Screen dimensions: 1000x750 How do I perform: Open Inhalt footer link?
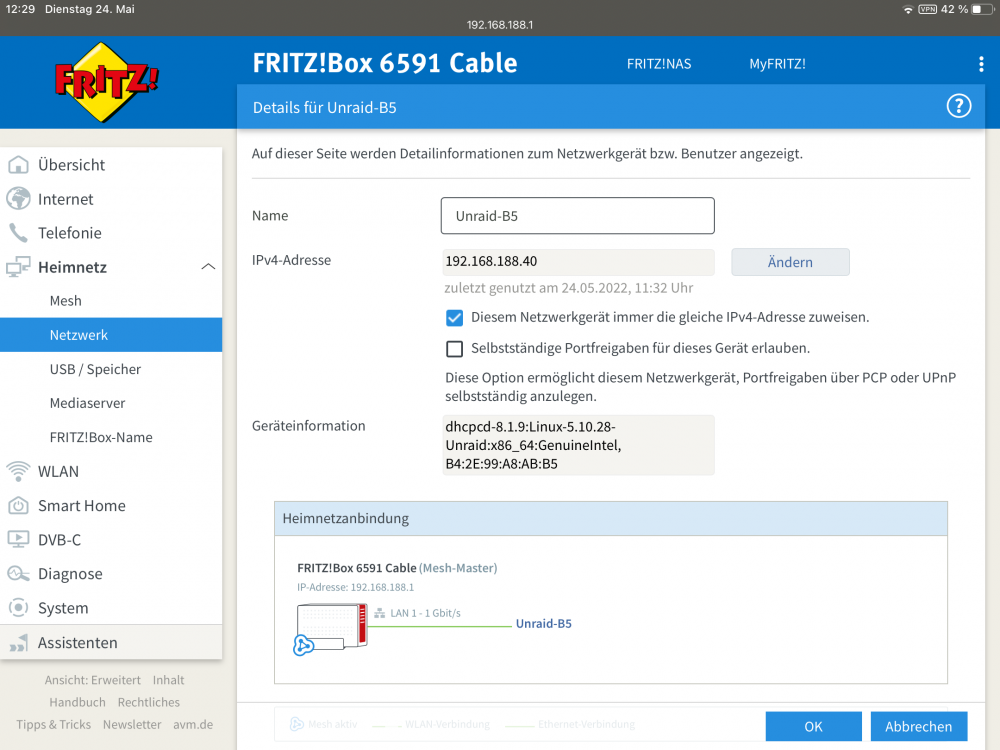point(168,680)
